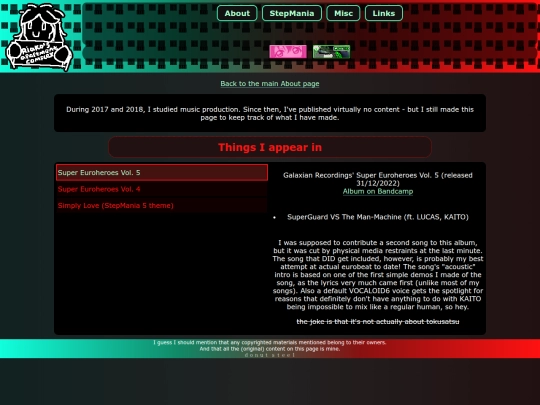Go back to the main About page

[x=270, y=84]
